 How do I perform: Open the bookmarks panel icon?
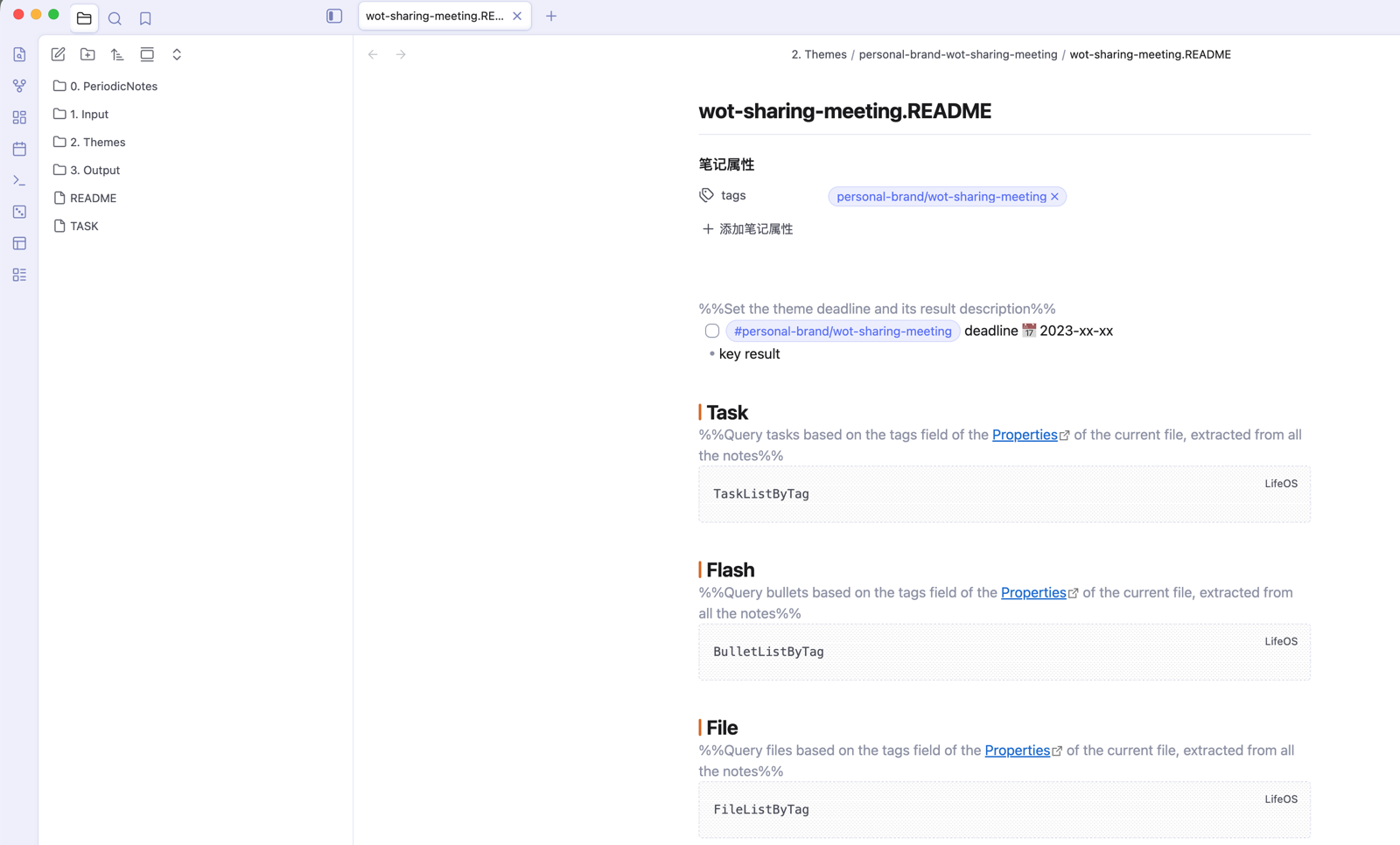coord(145,17)
